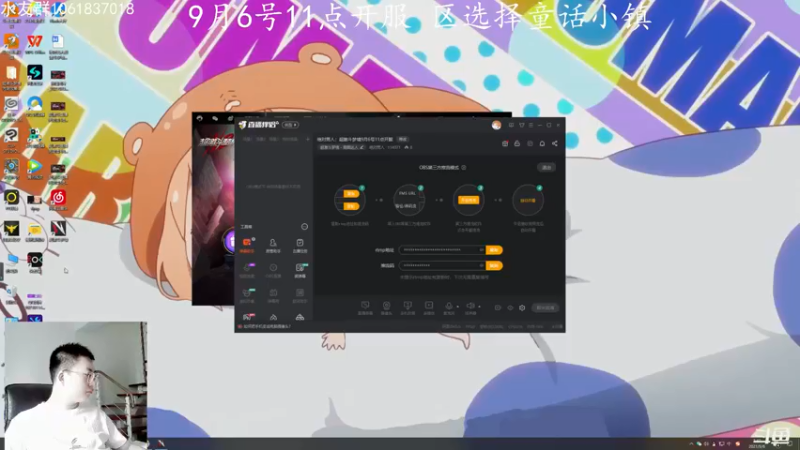Reveal the masked rtmp address with the eye icon
This screenshot has width=800, height=450.
point(481,250)
